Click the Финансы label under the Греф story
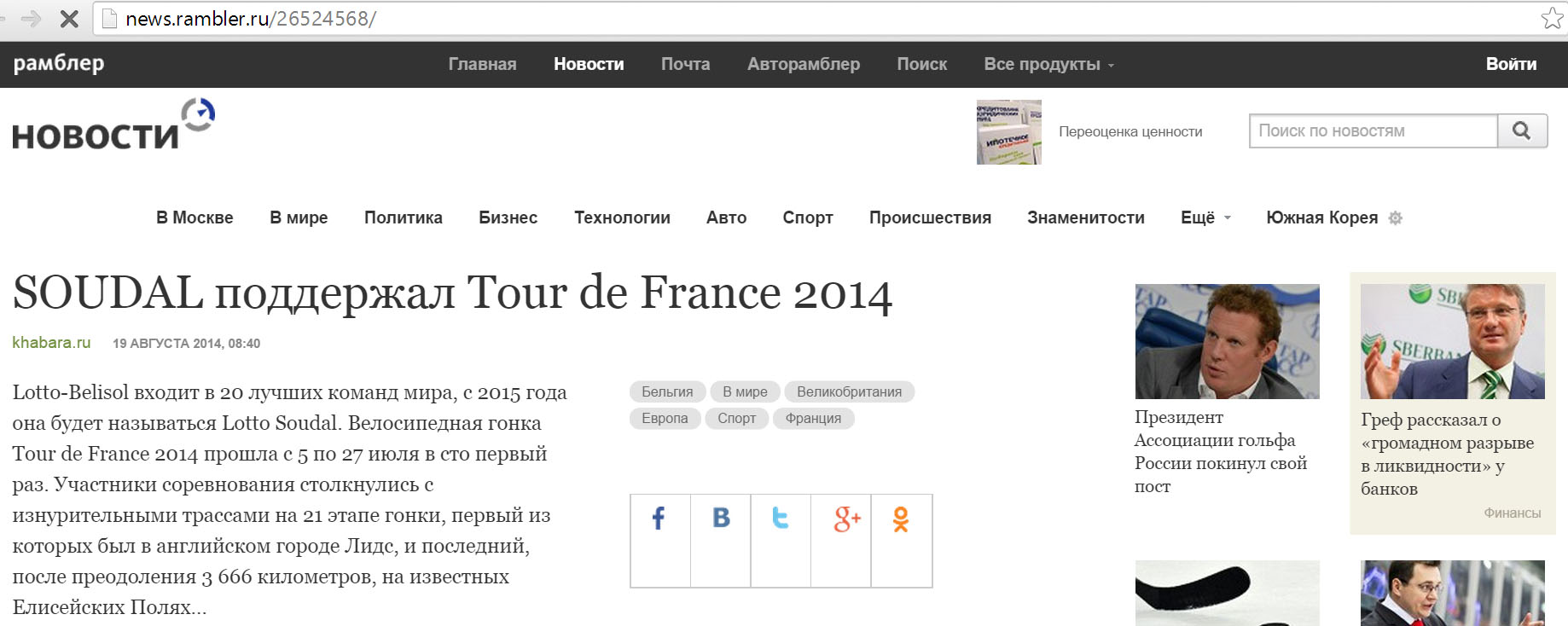Screen dimensions: 1568x626 coord(1513,513)
